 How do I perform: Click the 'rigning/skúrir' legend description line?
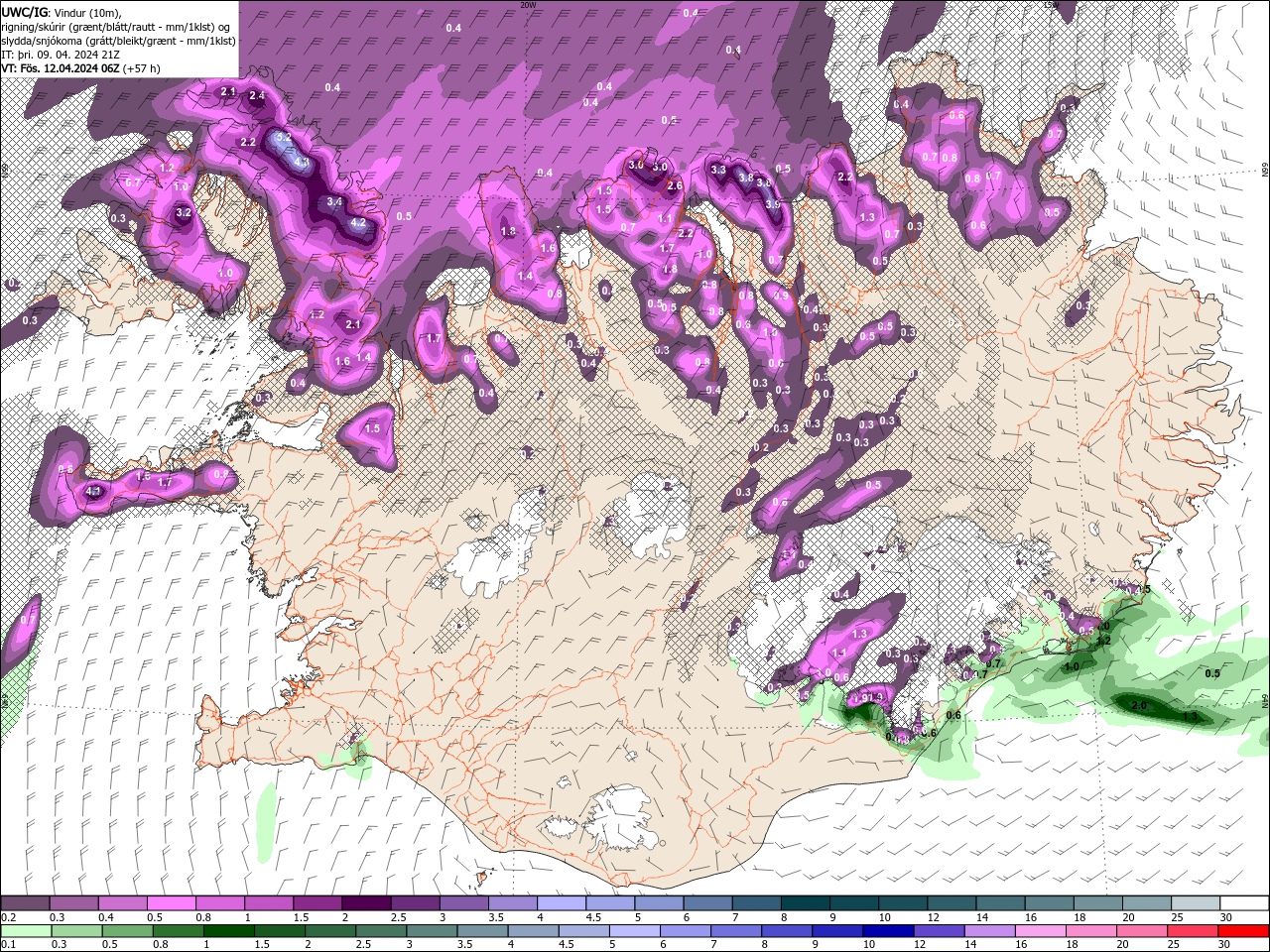(118, 27)
